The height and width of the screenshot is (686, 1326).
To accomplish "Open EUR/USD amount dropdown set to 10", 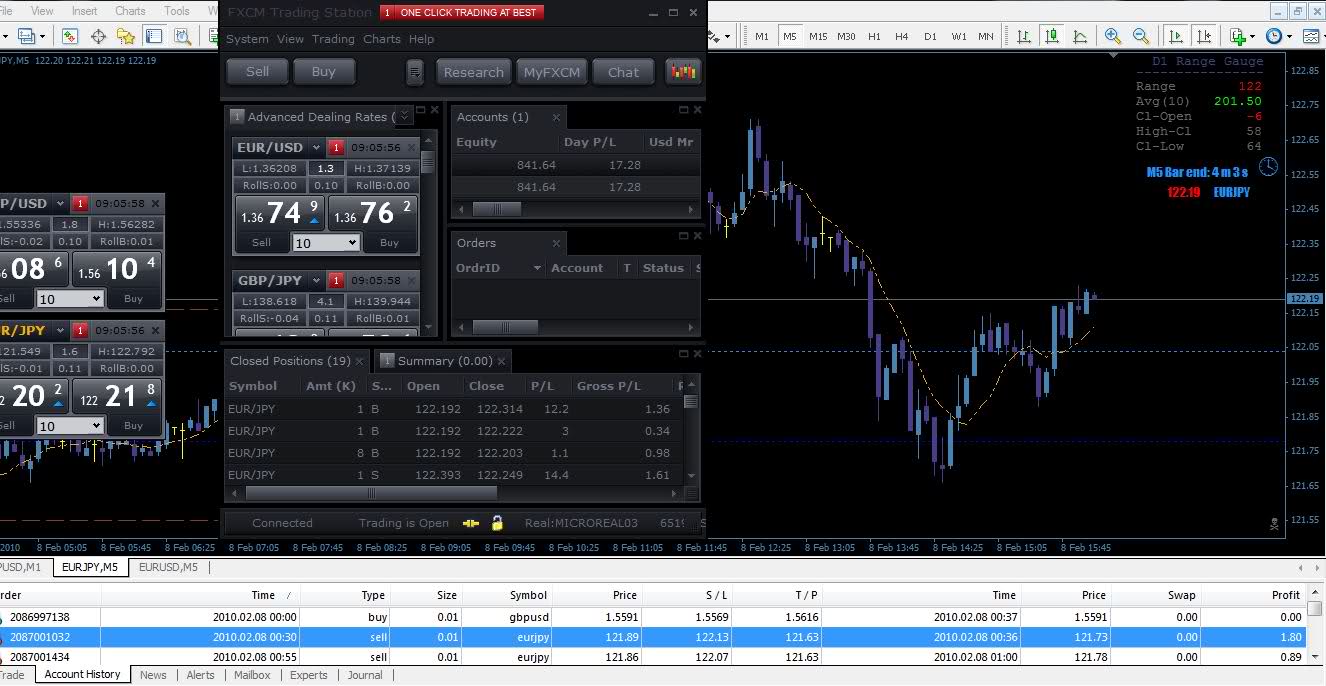I will tap(325, 243).
